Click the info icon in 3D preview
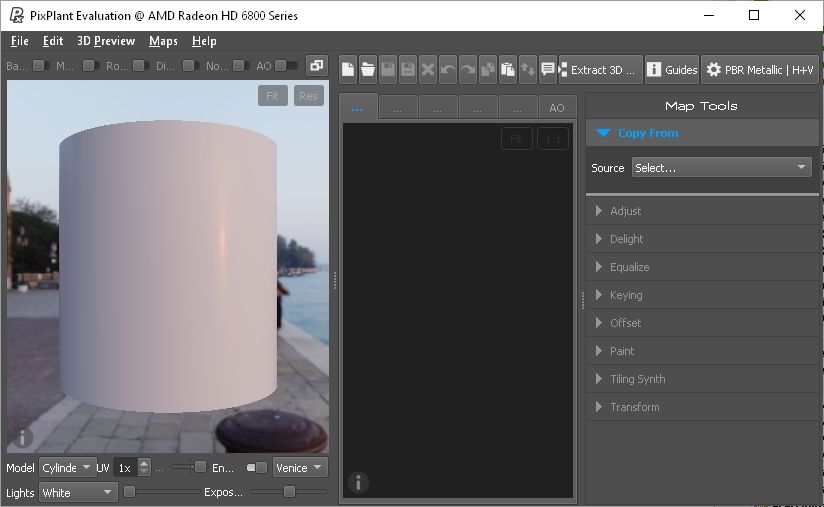Screen dimensions: 824x507 click(x=22, y=438)
